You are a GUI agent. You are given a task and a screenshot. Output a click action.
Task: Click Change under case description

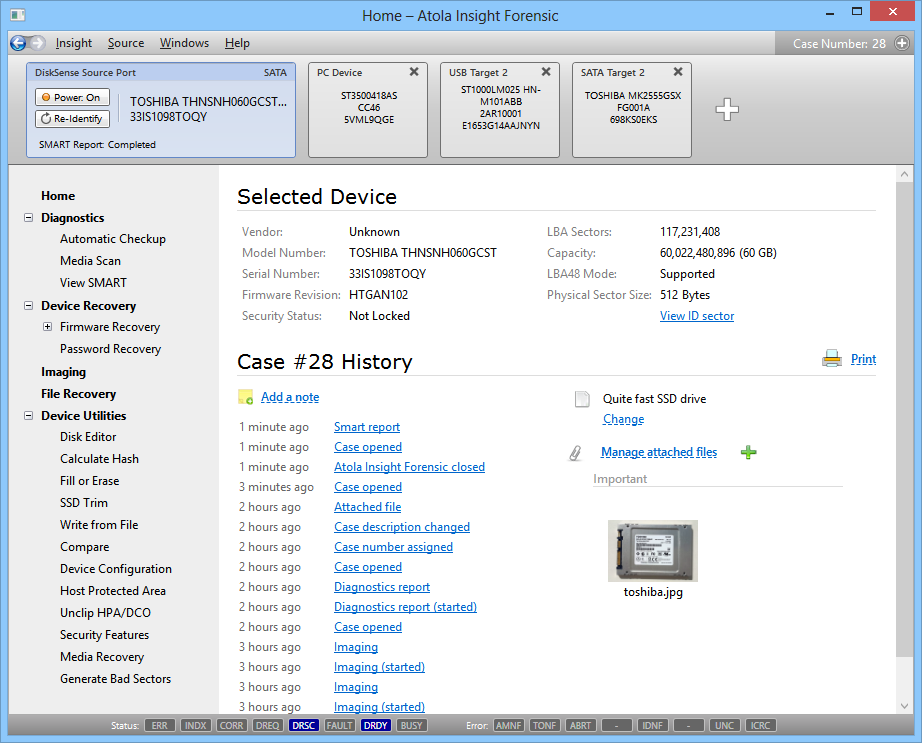[623, 419]
